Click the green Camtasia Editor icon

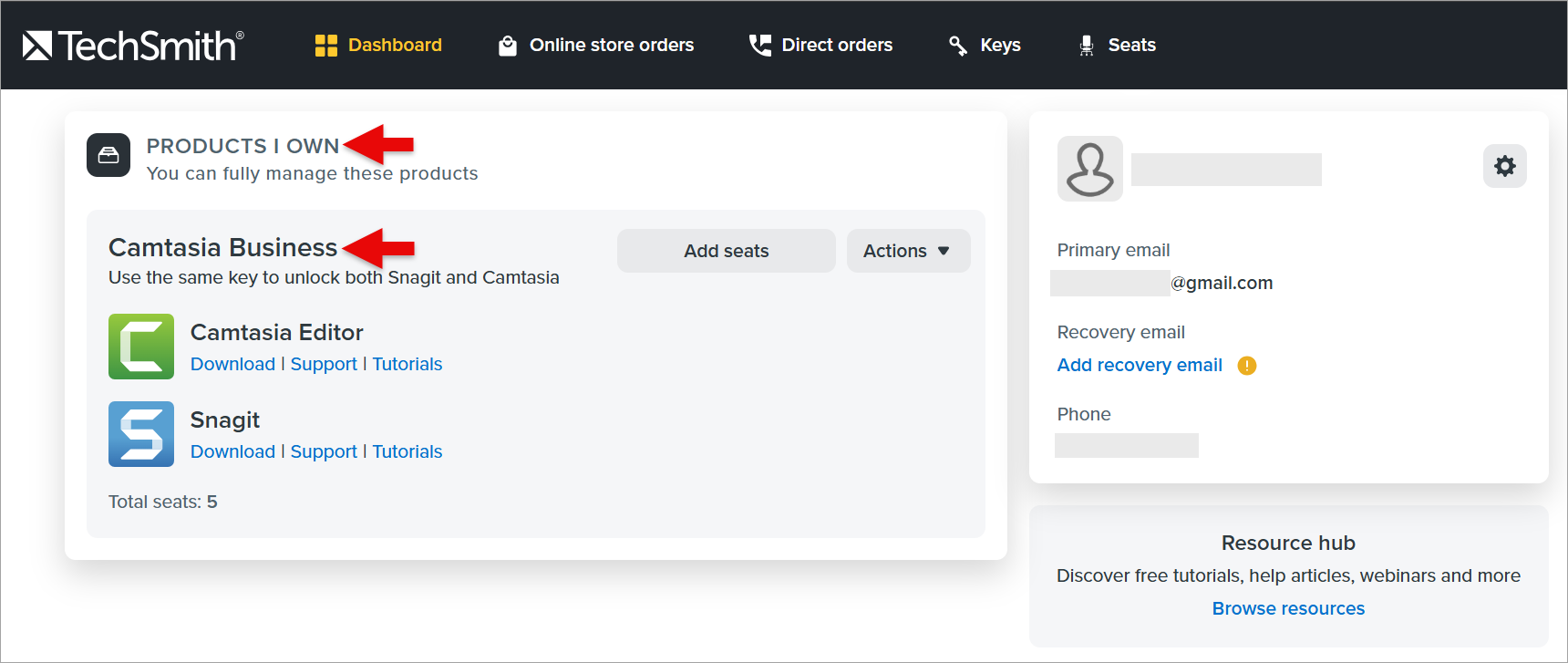(141, 347)
